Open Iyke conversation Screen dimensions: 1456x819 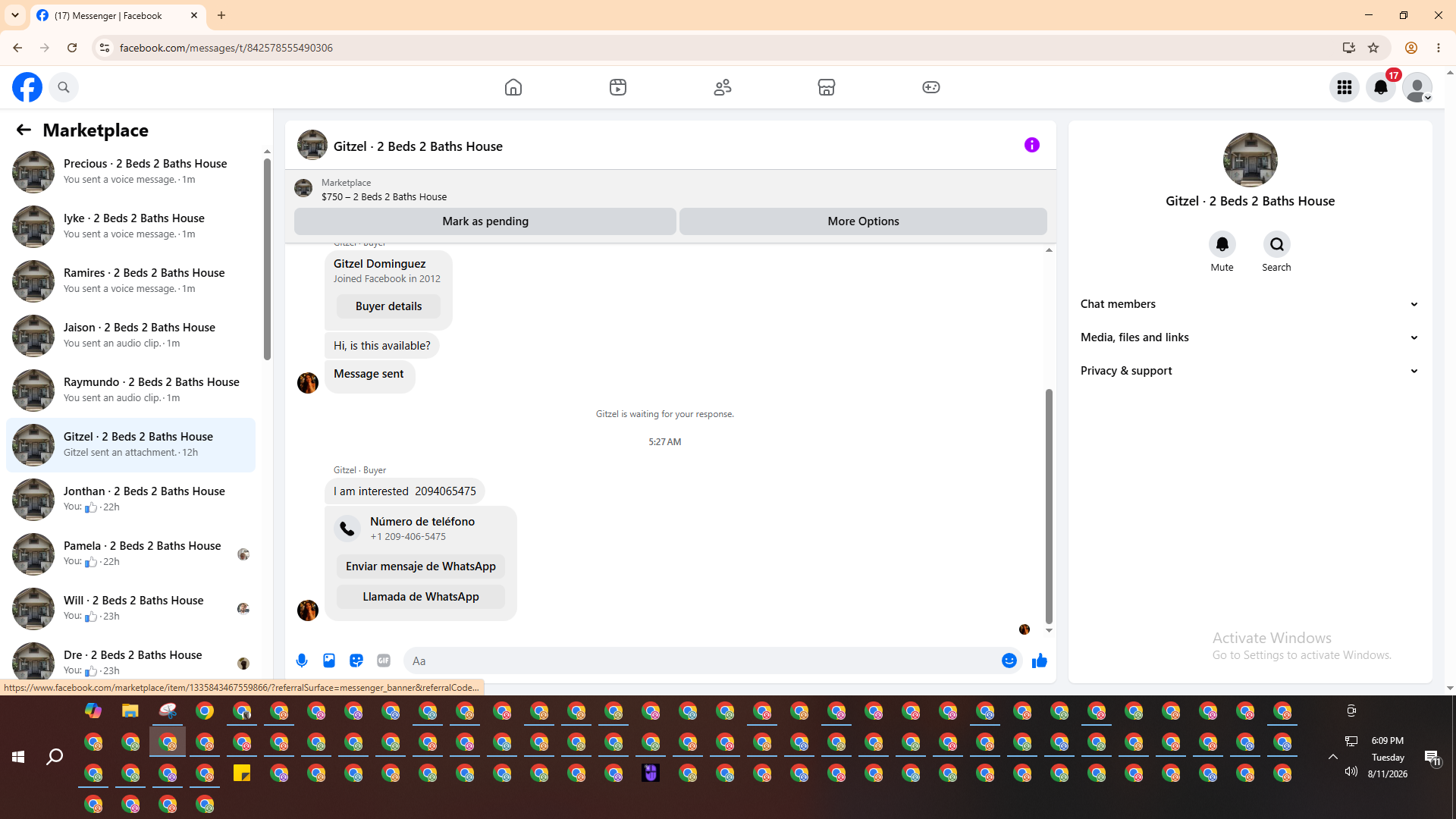point(130,226)
